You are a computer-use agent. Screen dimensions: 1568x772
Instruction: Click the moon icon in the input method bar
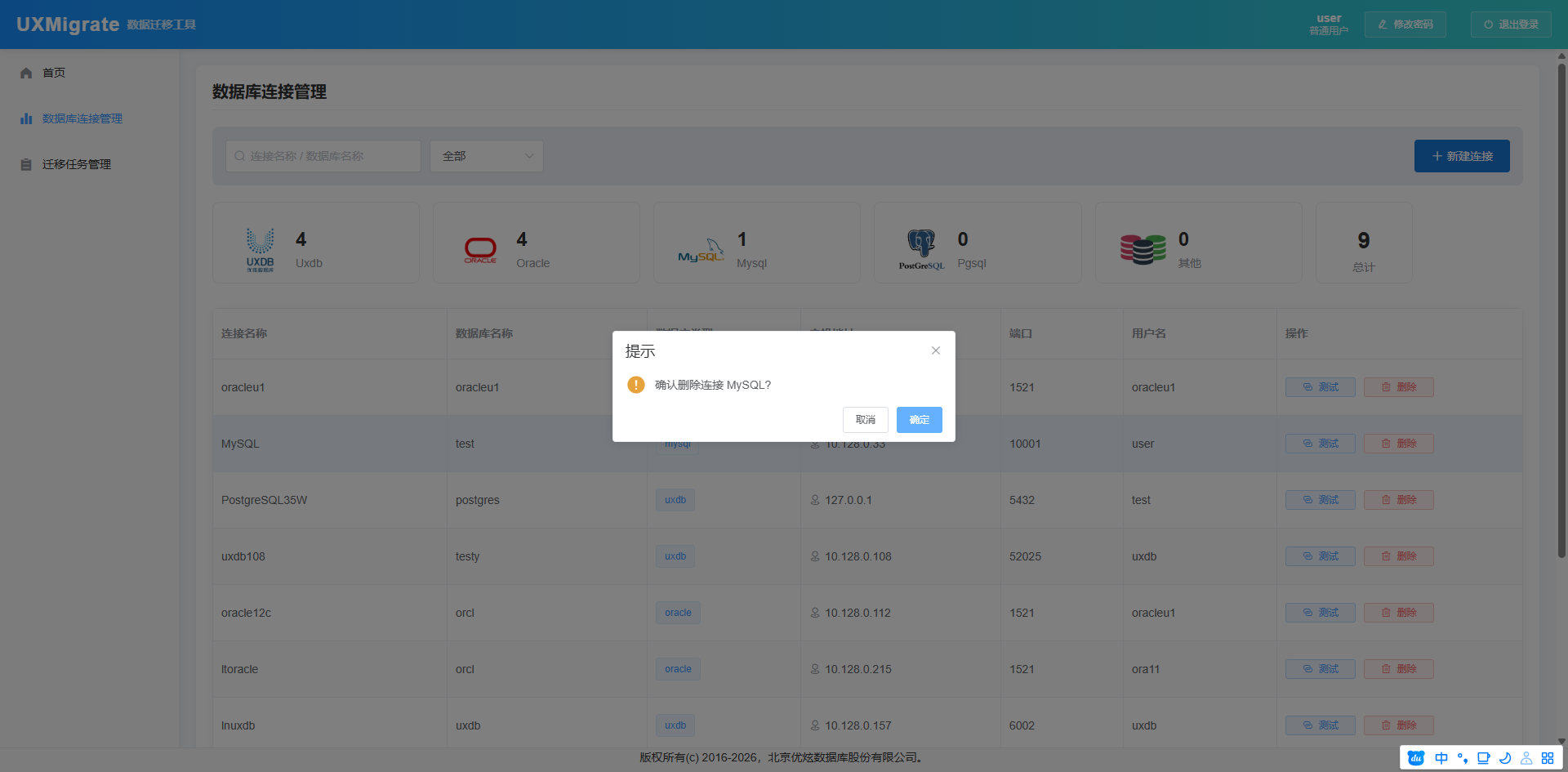tap(1504, 758)
